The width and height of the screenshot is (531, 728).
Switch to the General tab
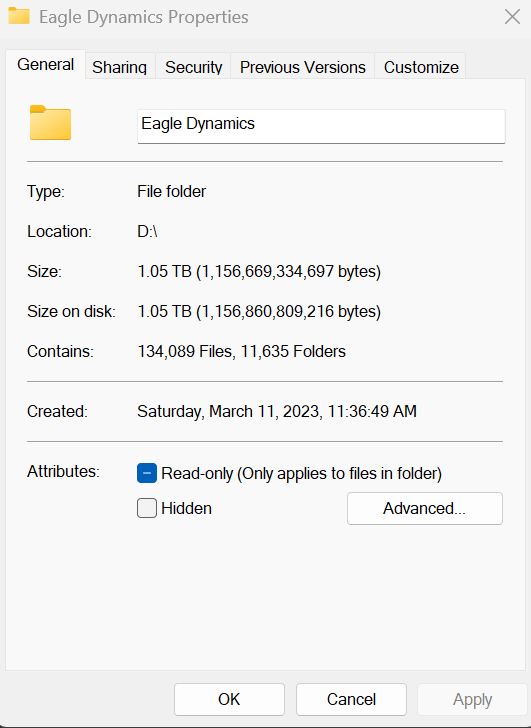[x=45, y=65]
